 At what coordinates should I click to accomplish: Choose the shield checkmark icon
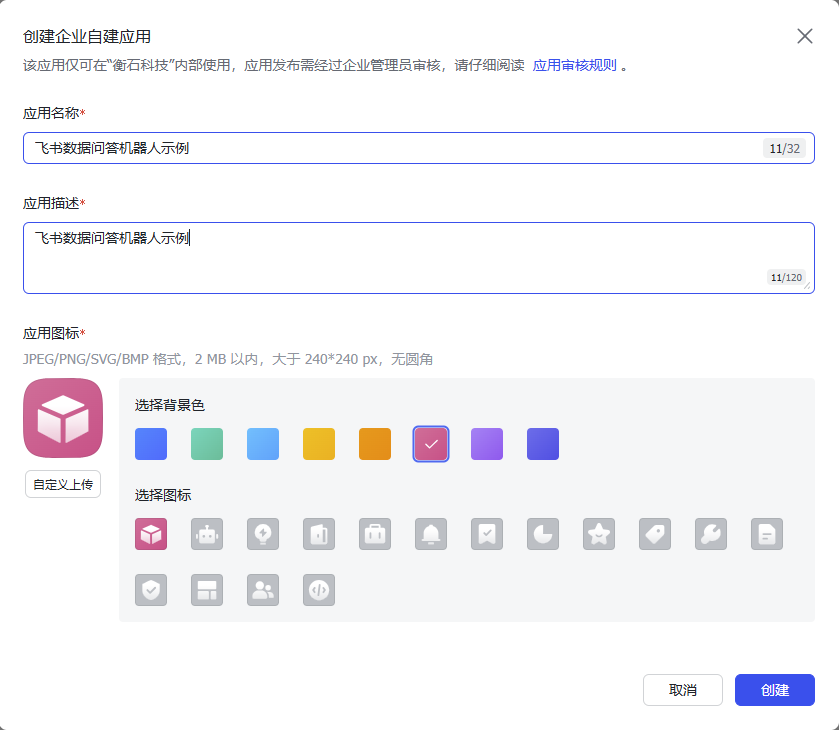coord(151,590)
